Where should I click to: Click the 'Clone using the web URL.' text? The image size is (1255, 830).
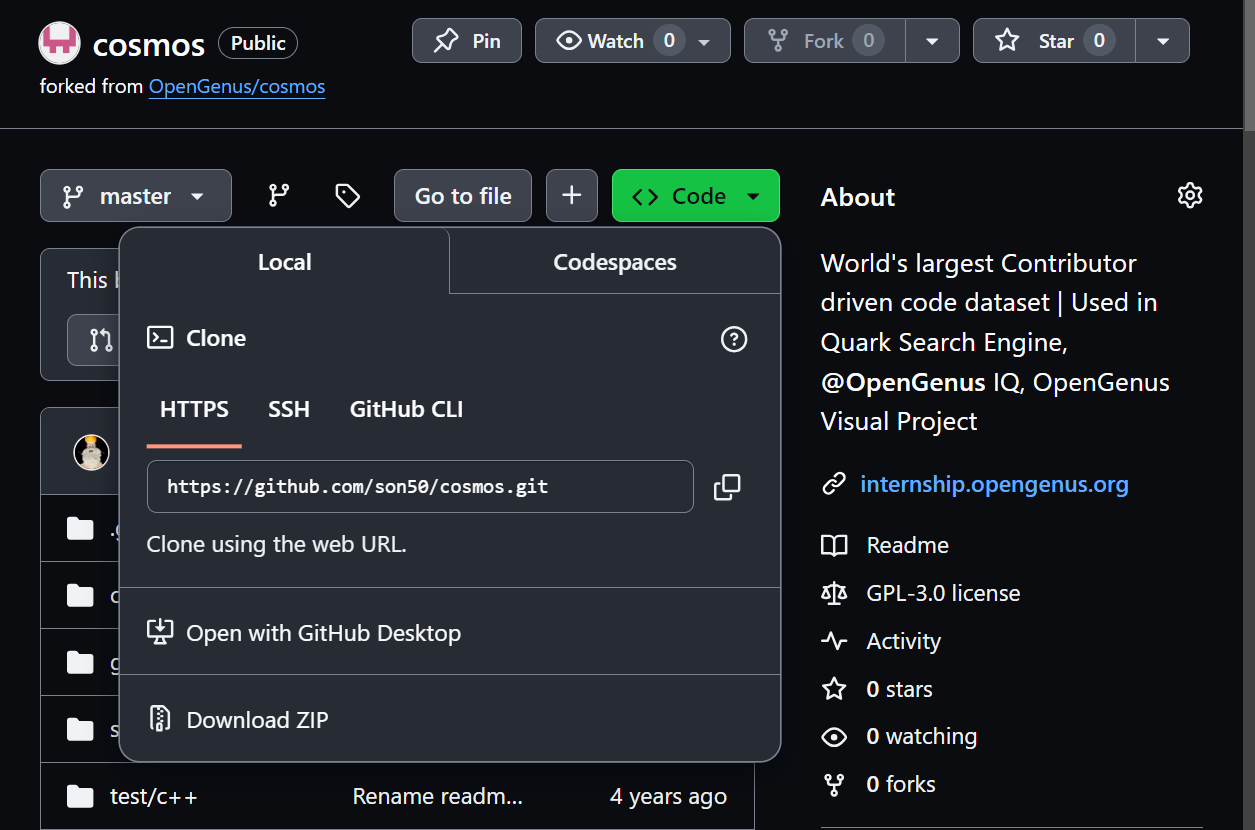pos(276,545)
